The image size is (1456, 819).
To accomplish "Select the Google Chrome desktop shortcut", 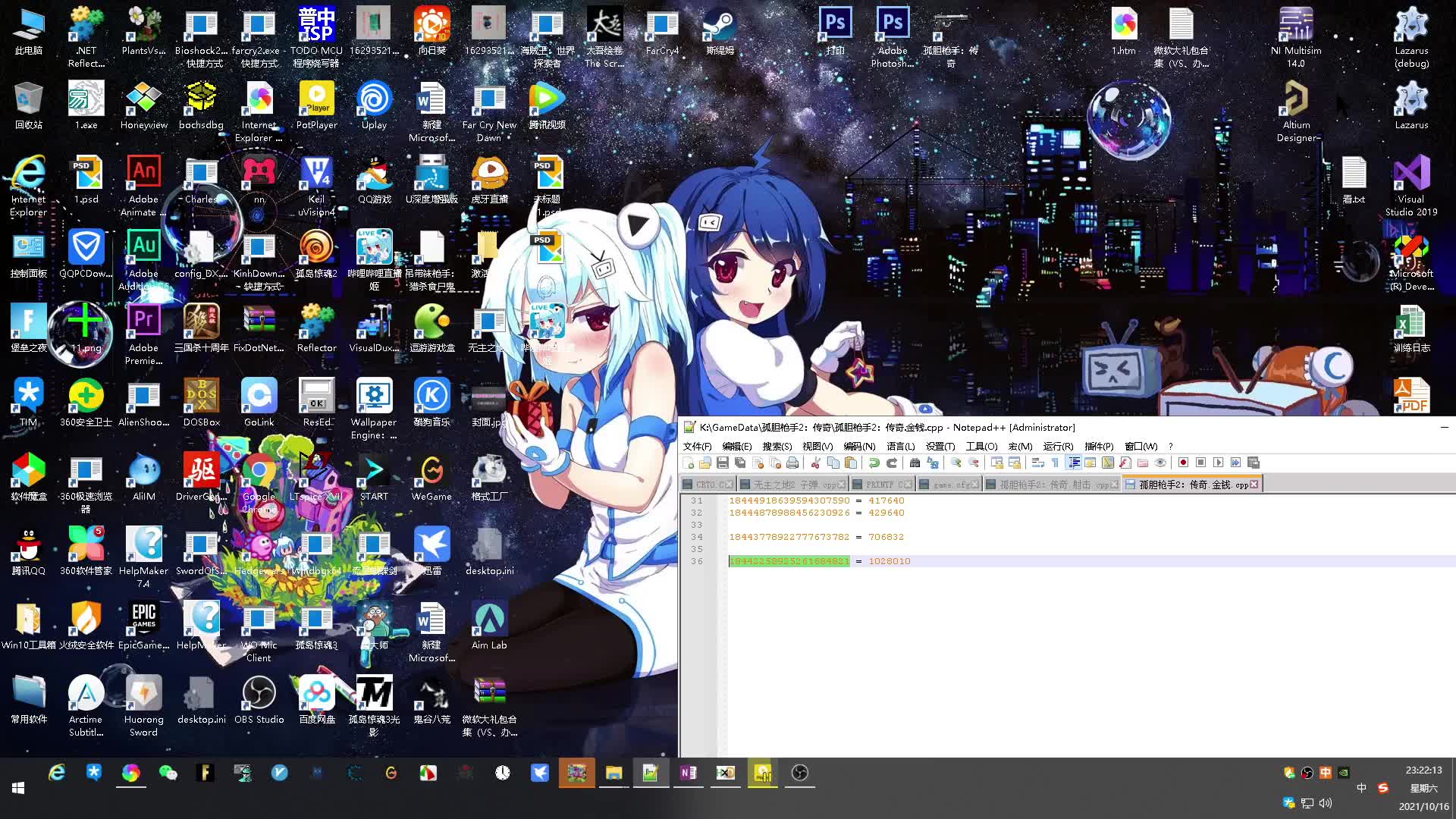I will [x=259, y=483].
